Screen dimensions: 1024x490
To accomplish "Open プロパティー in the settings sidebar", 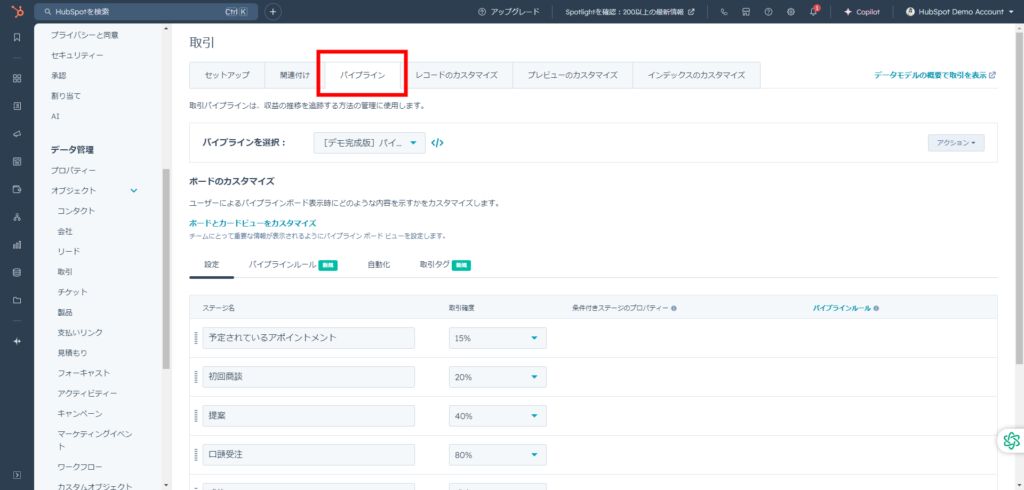I will click(74, 171).
